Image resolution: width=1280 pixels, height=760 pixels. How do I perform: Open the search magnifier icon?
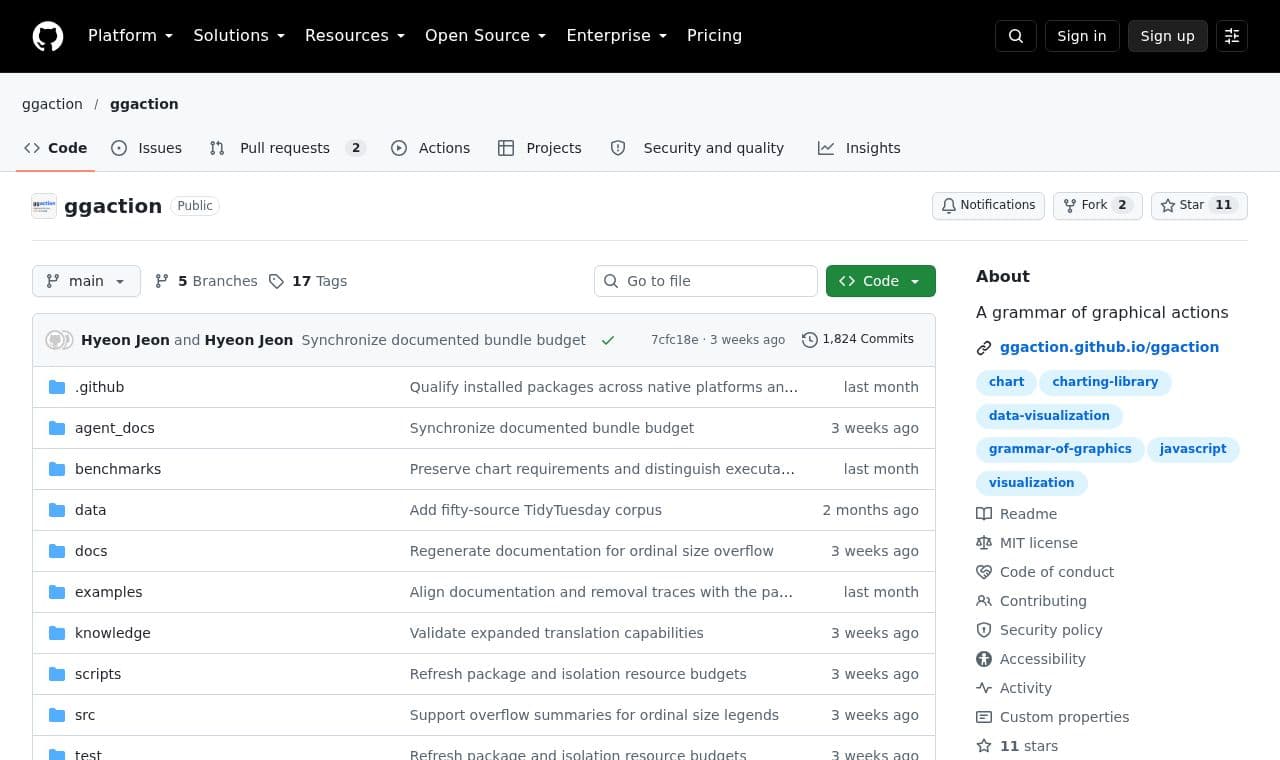tap(1016, 36)
